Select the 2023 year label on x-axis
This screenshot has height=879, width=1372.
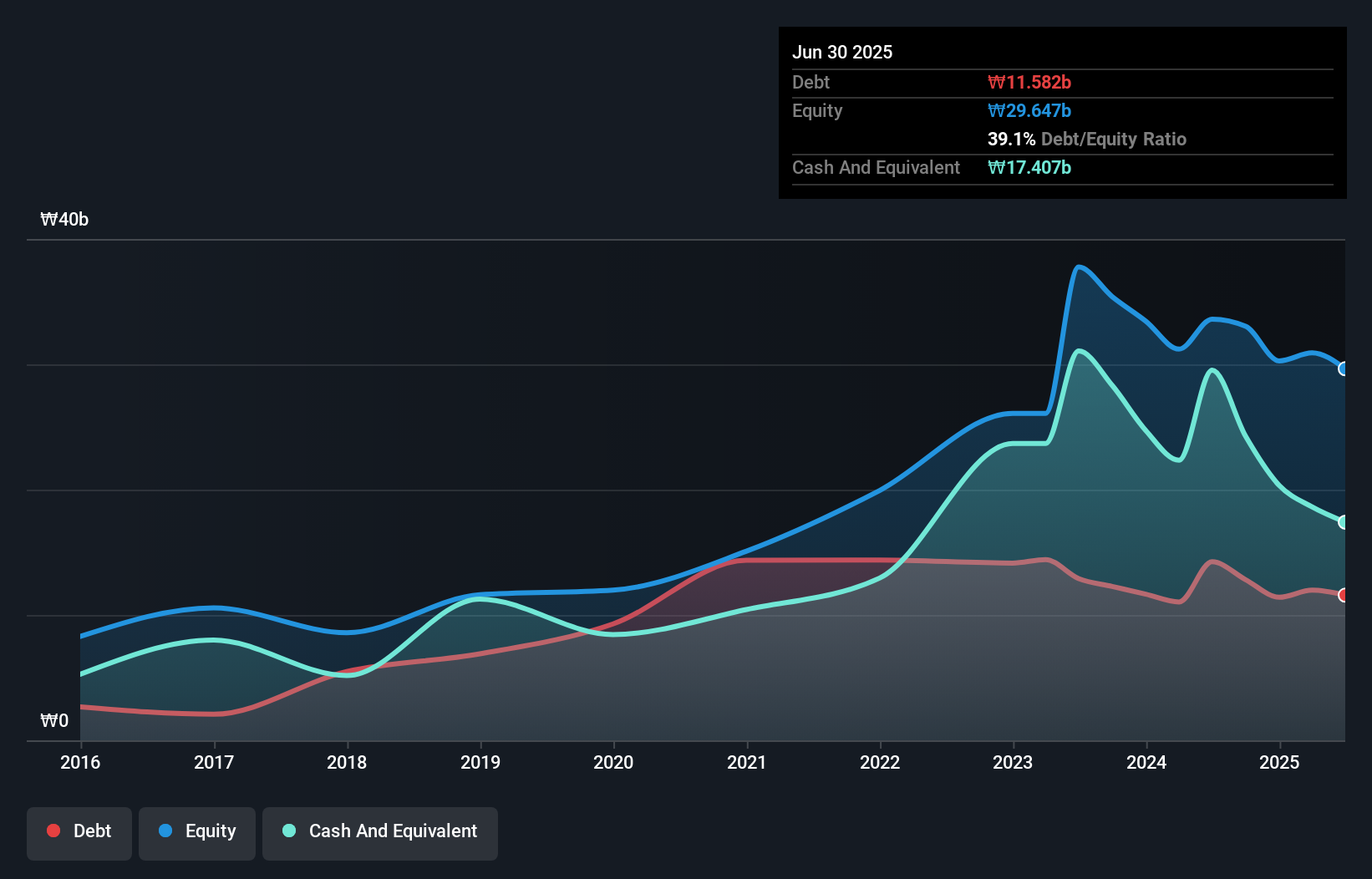point(1013,762)
